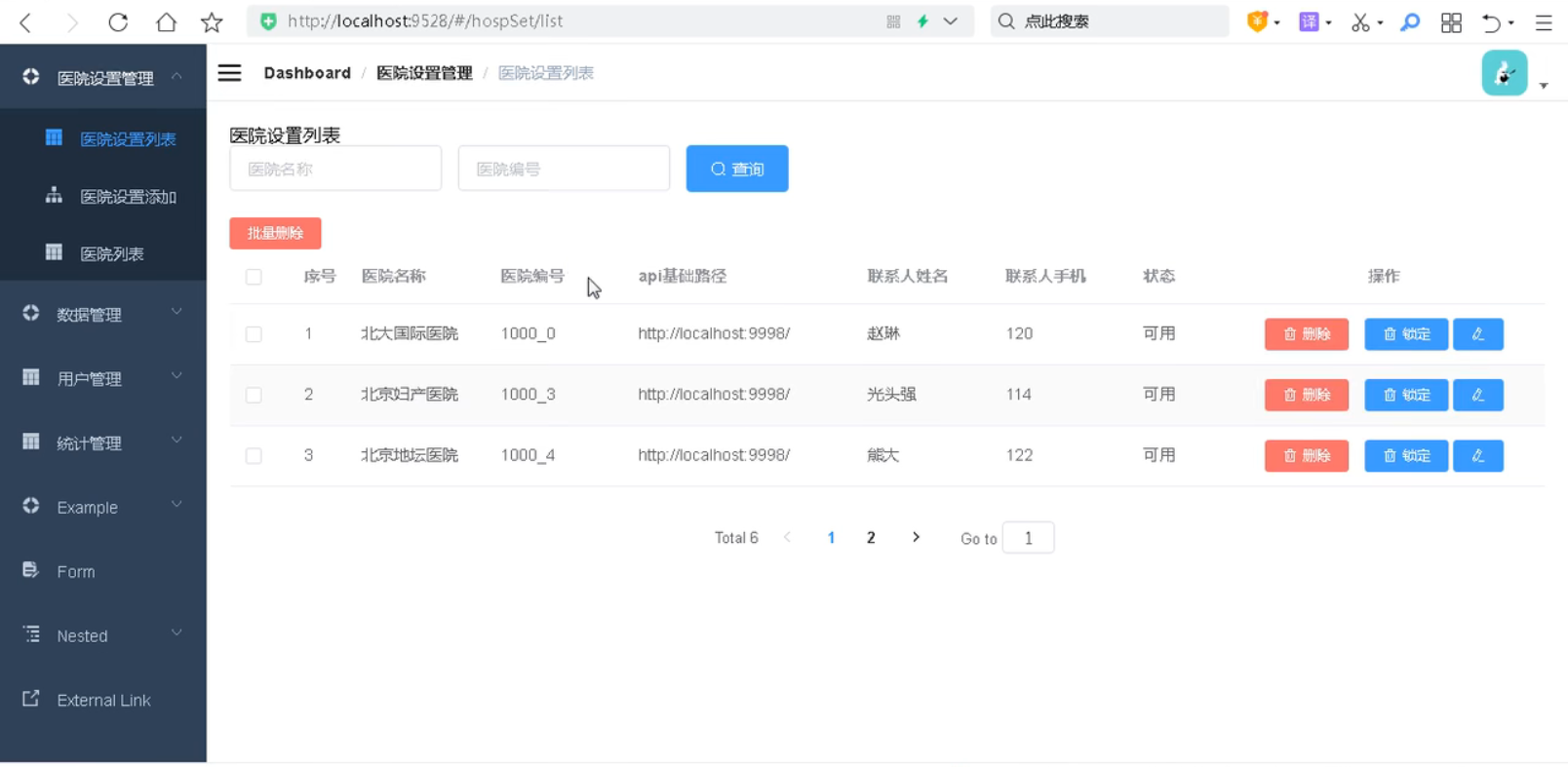Click the 1000_3 hospital code cell
Image resolution: width=1568 pixels, height=767 pixels.
click(529, 395)
